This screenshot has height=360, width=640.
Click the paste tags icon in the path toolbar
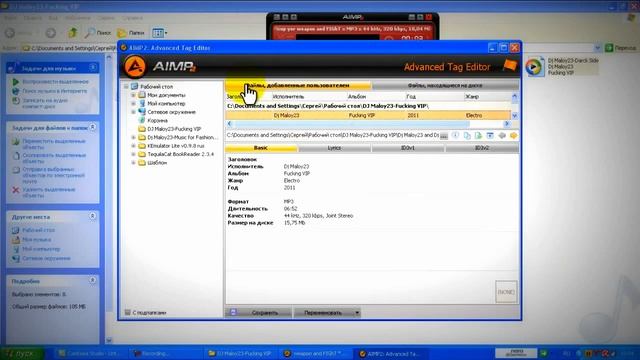pos(478,136)
